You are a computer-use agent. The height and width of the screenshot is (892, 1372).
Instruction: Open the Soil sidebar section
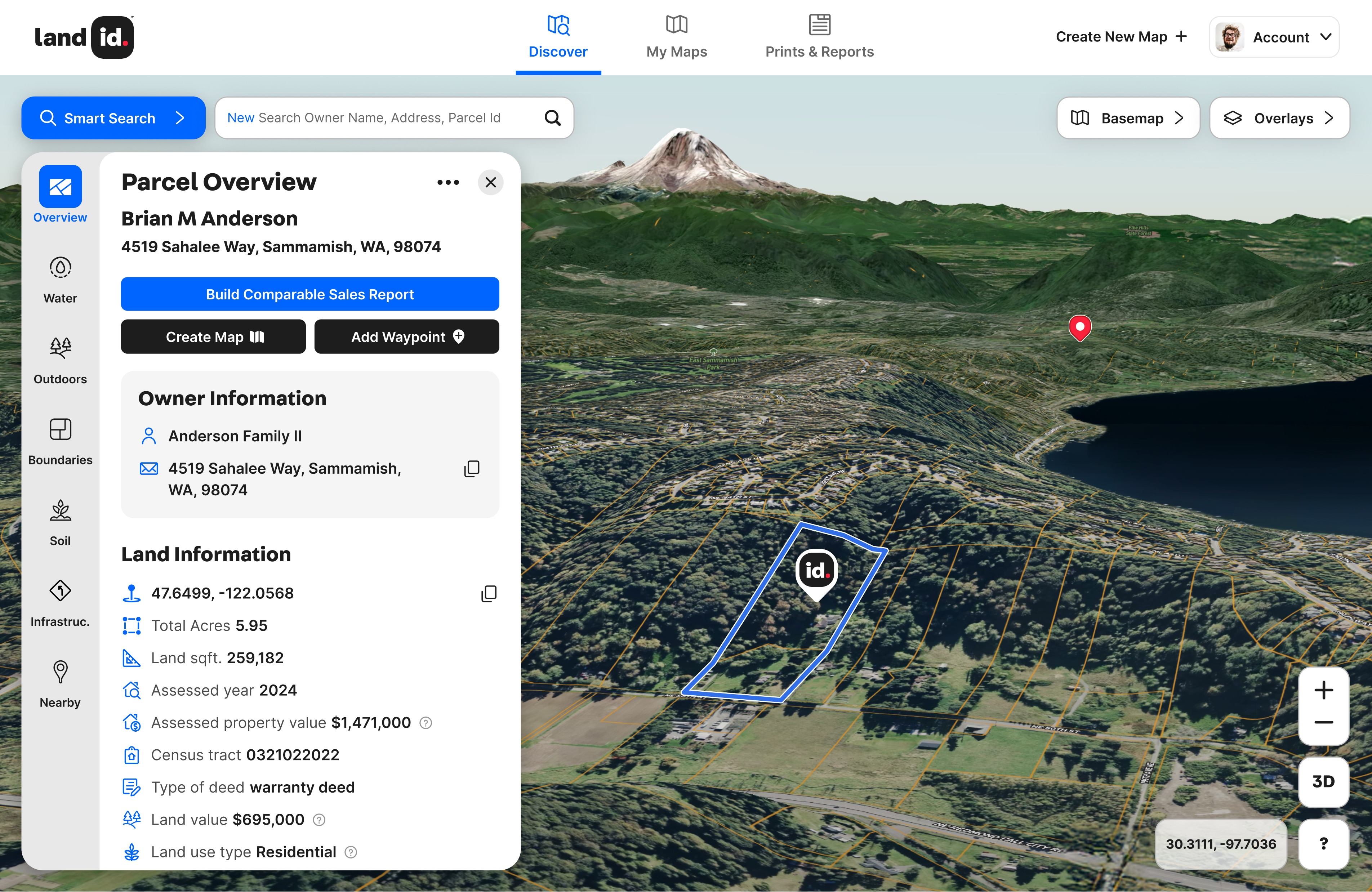pos(60,522)
